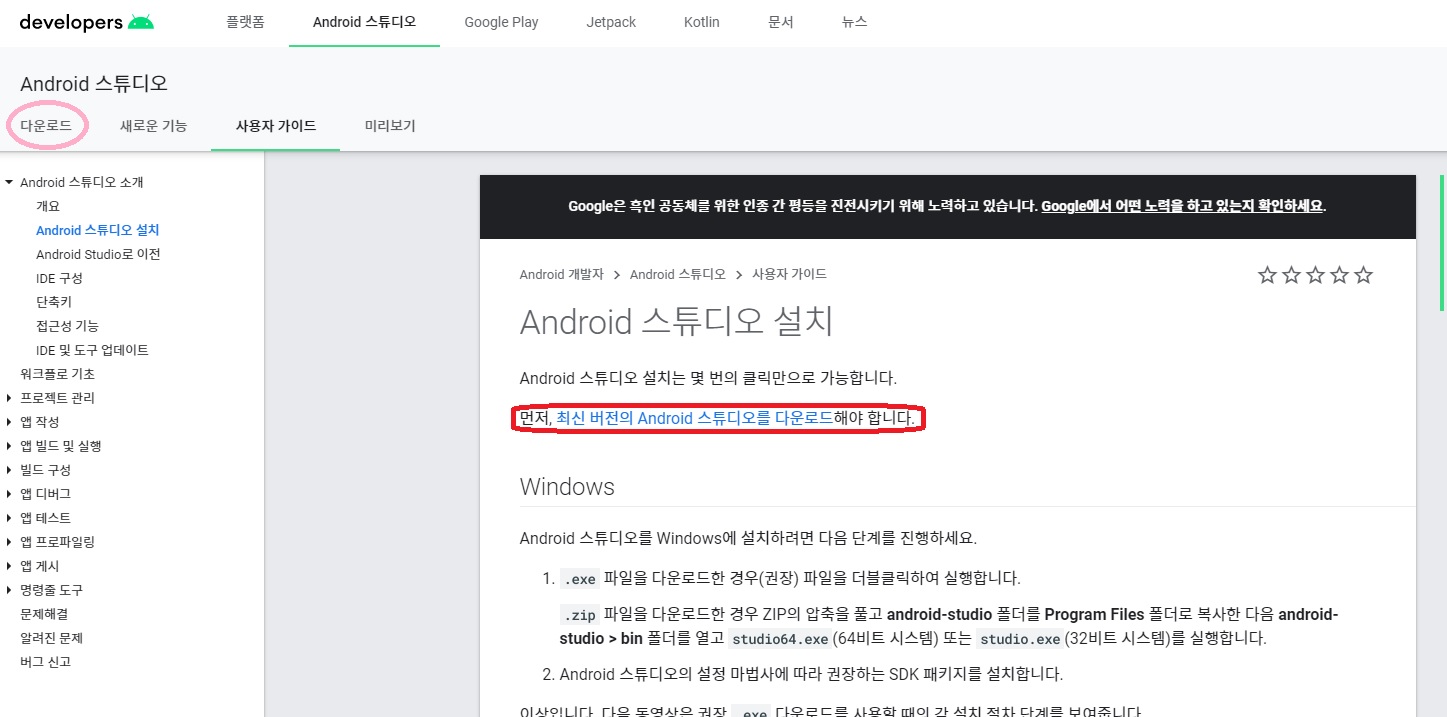
Task: Expand the 앱 디버그 section
Action: 9,494
